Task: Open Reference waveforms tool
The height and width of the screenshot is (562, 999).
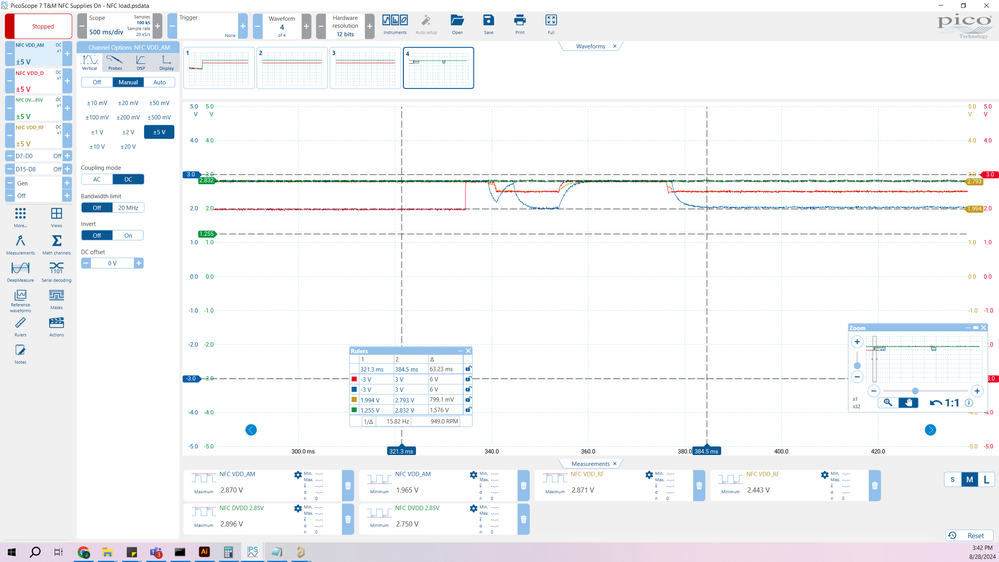Action: pyautogui.click(x=20, y=295)
